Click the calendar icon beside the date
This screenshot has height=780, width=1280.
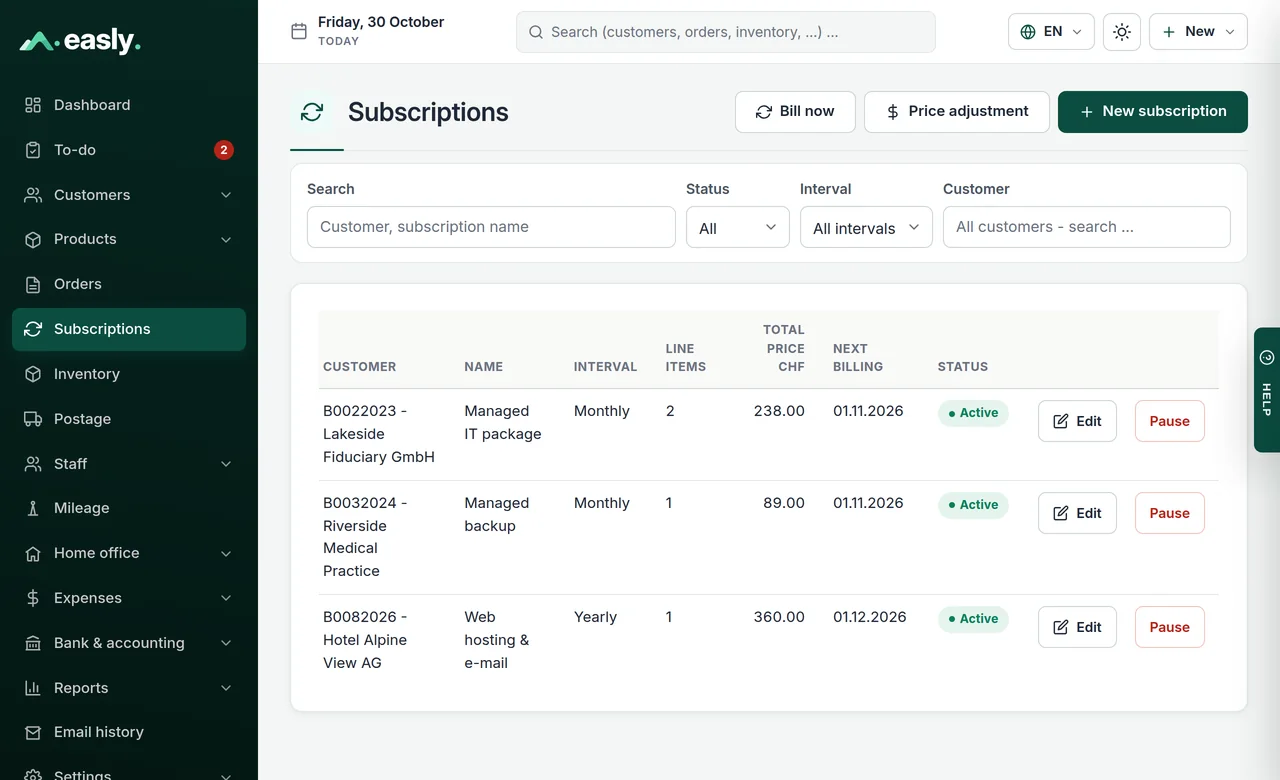tap(299, 31)
